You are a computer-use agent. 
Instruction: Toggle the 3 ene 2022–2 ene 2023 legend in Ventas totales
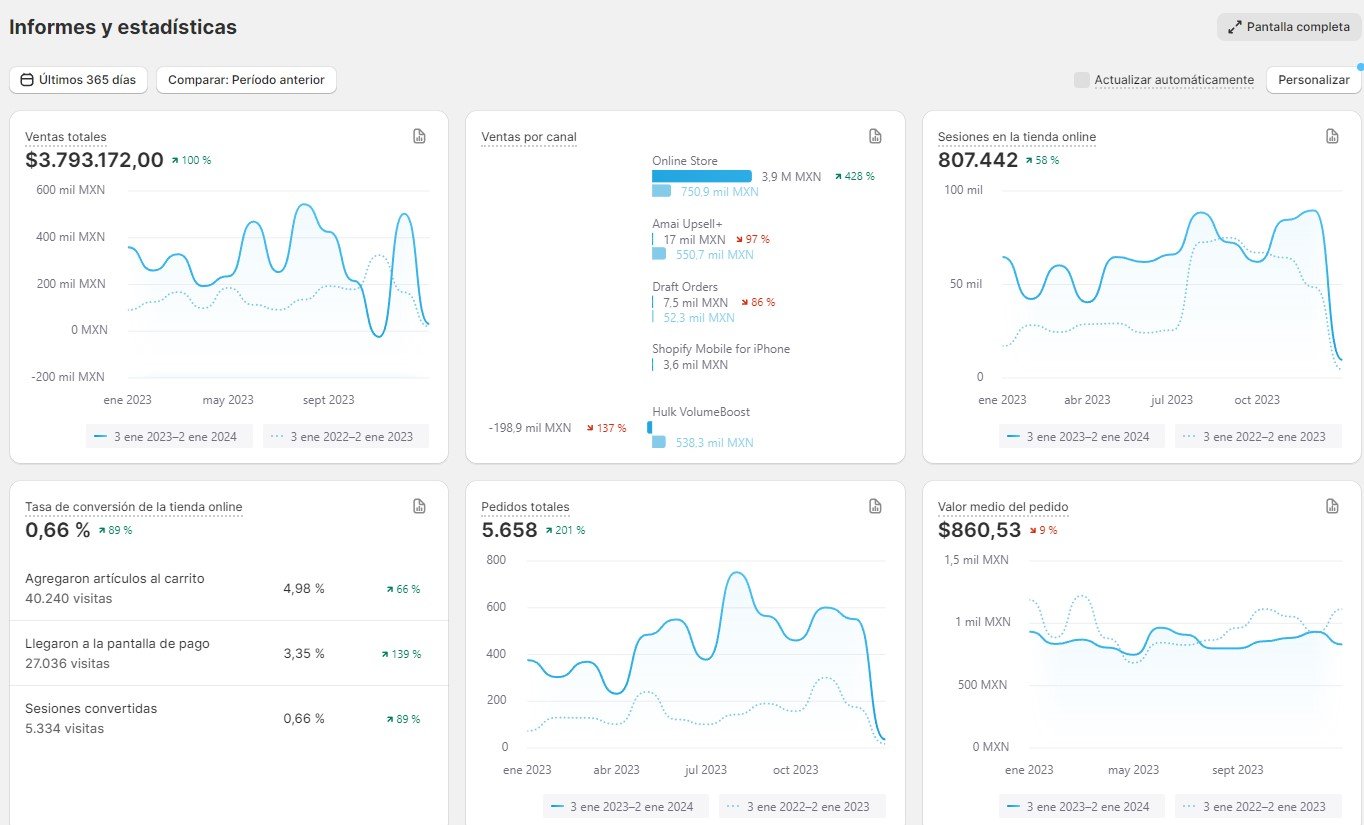pos(345,436)
